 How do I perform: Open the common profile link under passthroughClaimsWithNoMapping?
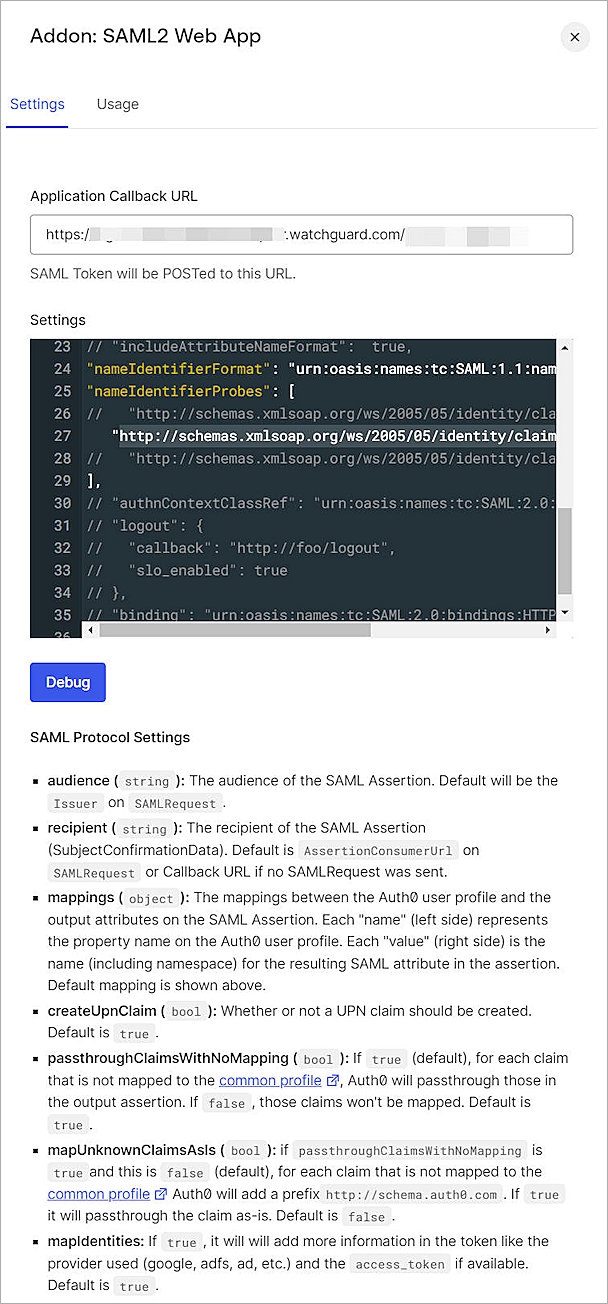[x=270, y=1078]
